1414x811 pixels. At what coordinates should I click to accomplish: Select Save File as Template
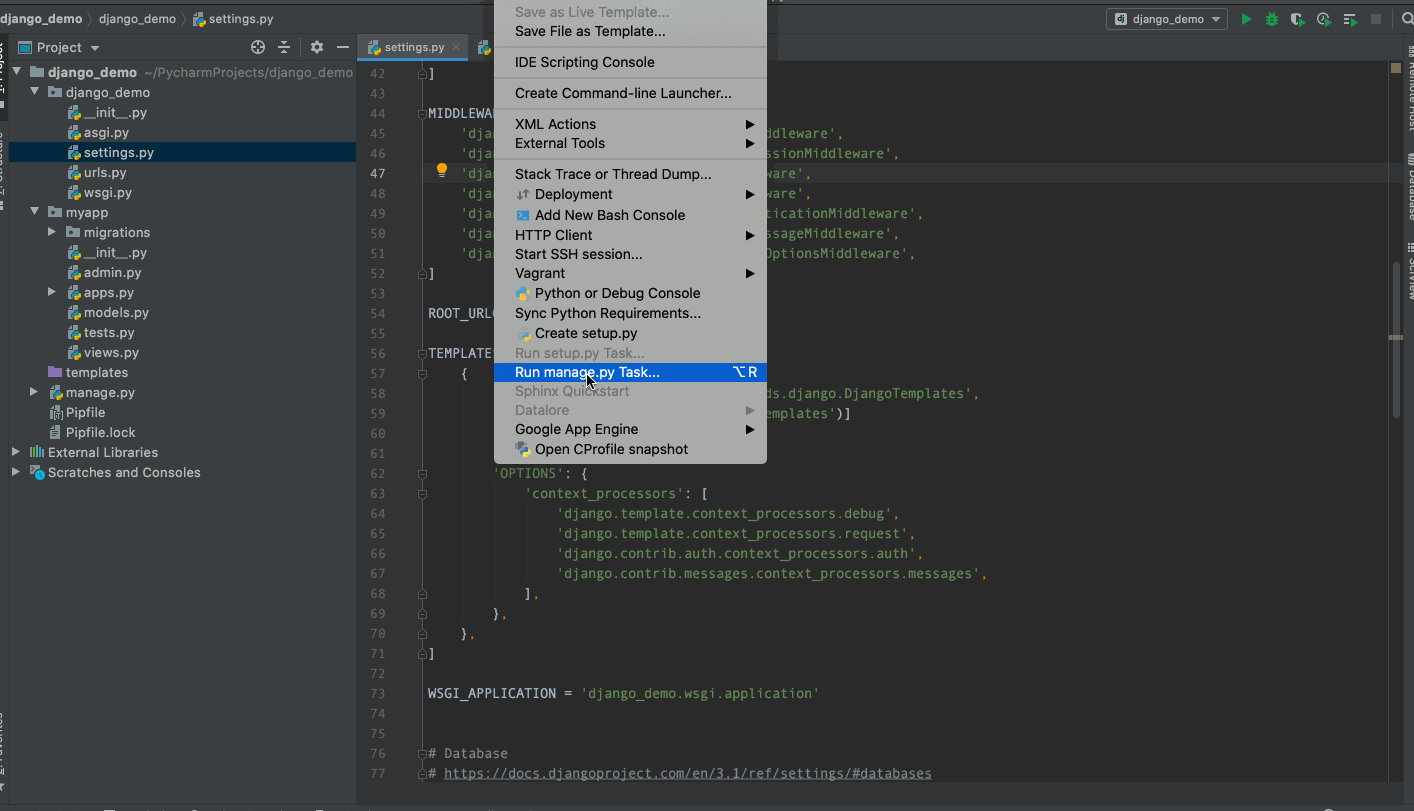(630, 31)
